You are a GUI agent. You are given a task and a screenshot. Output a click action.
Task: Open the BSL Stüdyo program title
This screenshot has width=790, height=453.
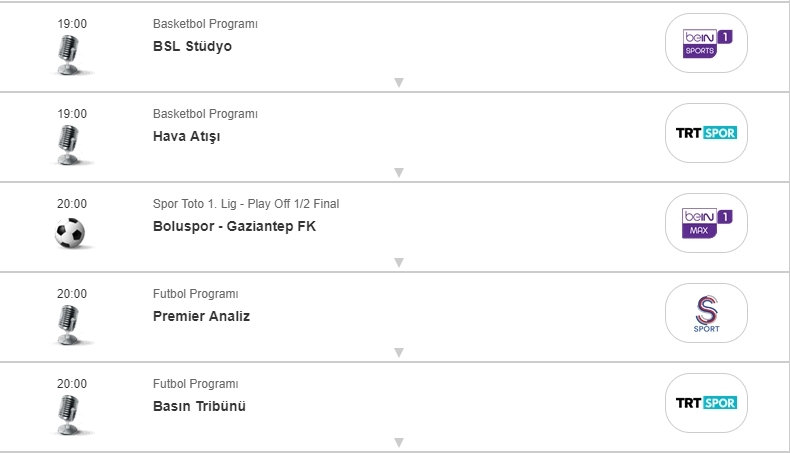click(x=192, y=46)
